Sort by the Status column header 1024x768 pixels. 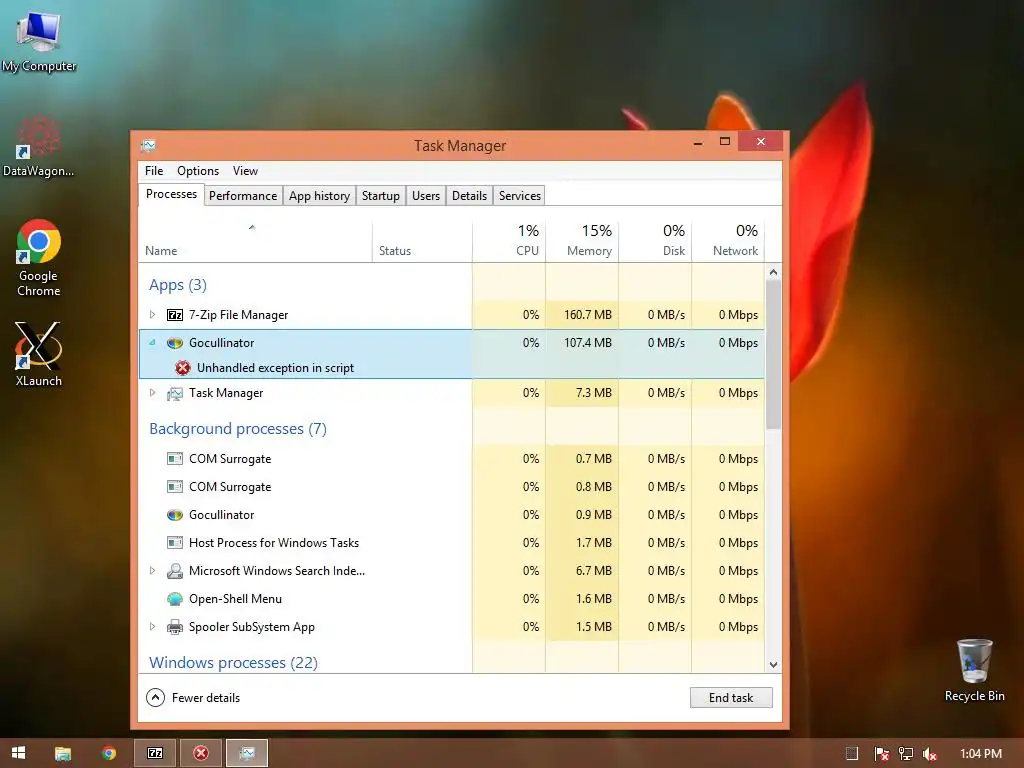tap(422, 242)
